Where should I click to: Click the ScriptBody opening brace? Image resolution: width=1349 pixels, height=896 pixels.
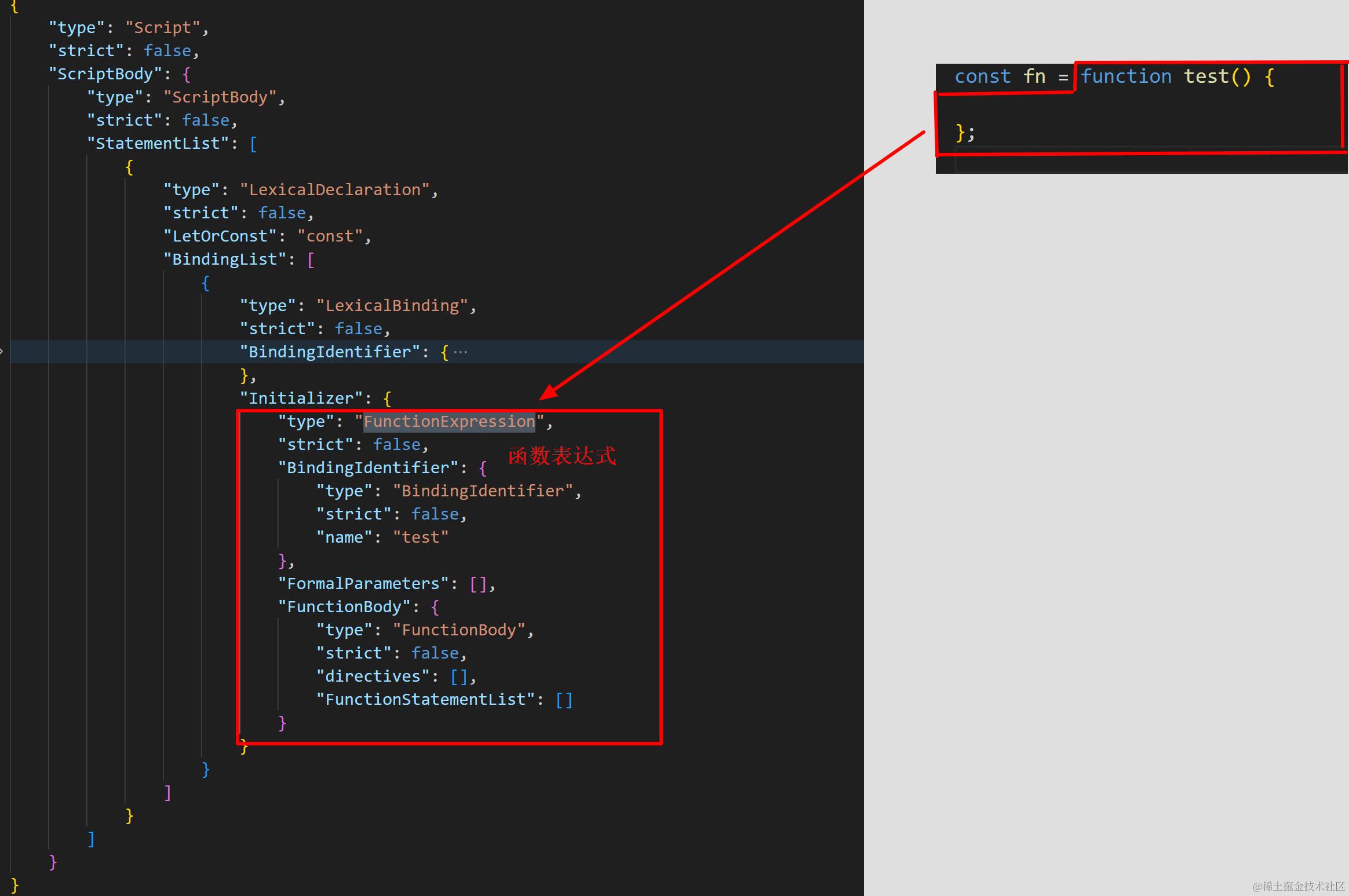coord(187,74)
